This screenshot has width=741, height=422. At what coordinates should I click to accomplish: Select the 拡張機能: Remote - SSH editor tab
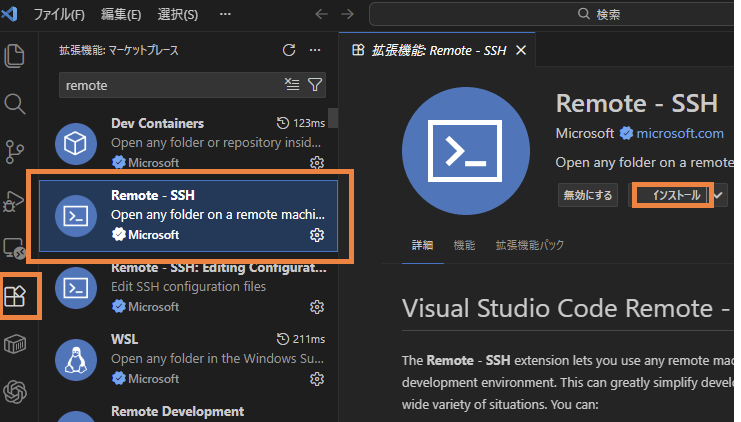(438, 50)
